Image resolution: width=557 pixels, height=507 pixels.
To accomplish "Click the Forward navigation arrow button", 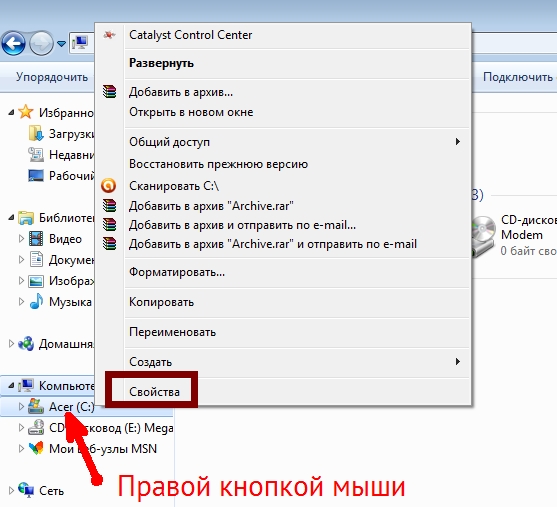I will [x=41, y=44].
